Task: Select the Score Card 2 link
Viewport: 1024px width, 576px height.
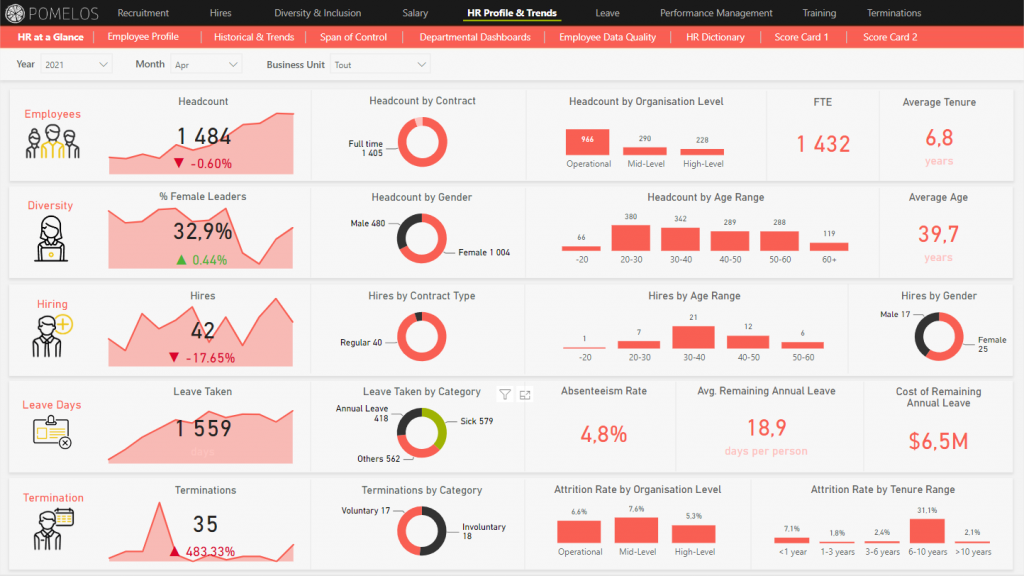Action: point(889,37)
